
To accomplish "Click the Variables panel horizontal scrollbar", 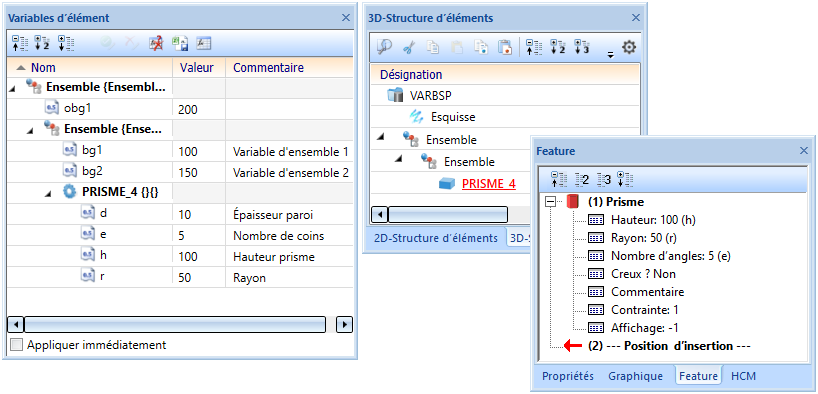I will (x=176, y=324).
